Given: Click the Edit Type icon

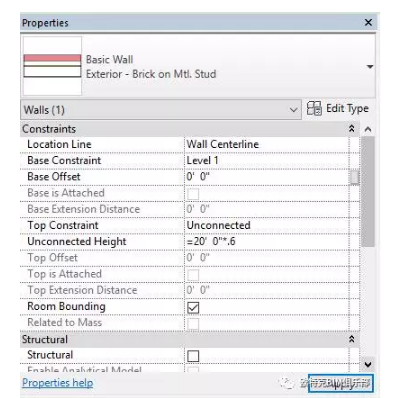Looking at the screenshot, I should 314,109.
